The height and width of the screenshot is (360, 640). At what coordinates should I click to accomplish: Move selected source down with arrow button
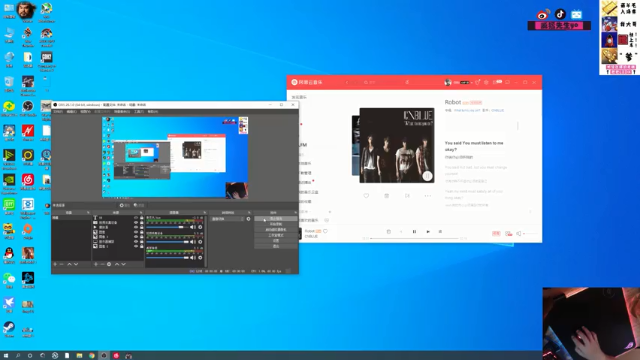123,264
